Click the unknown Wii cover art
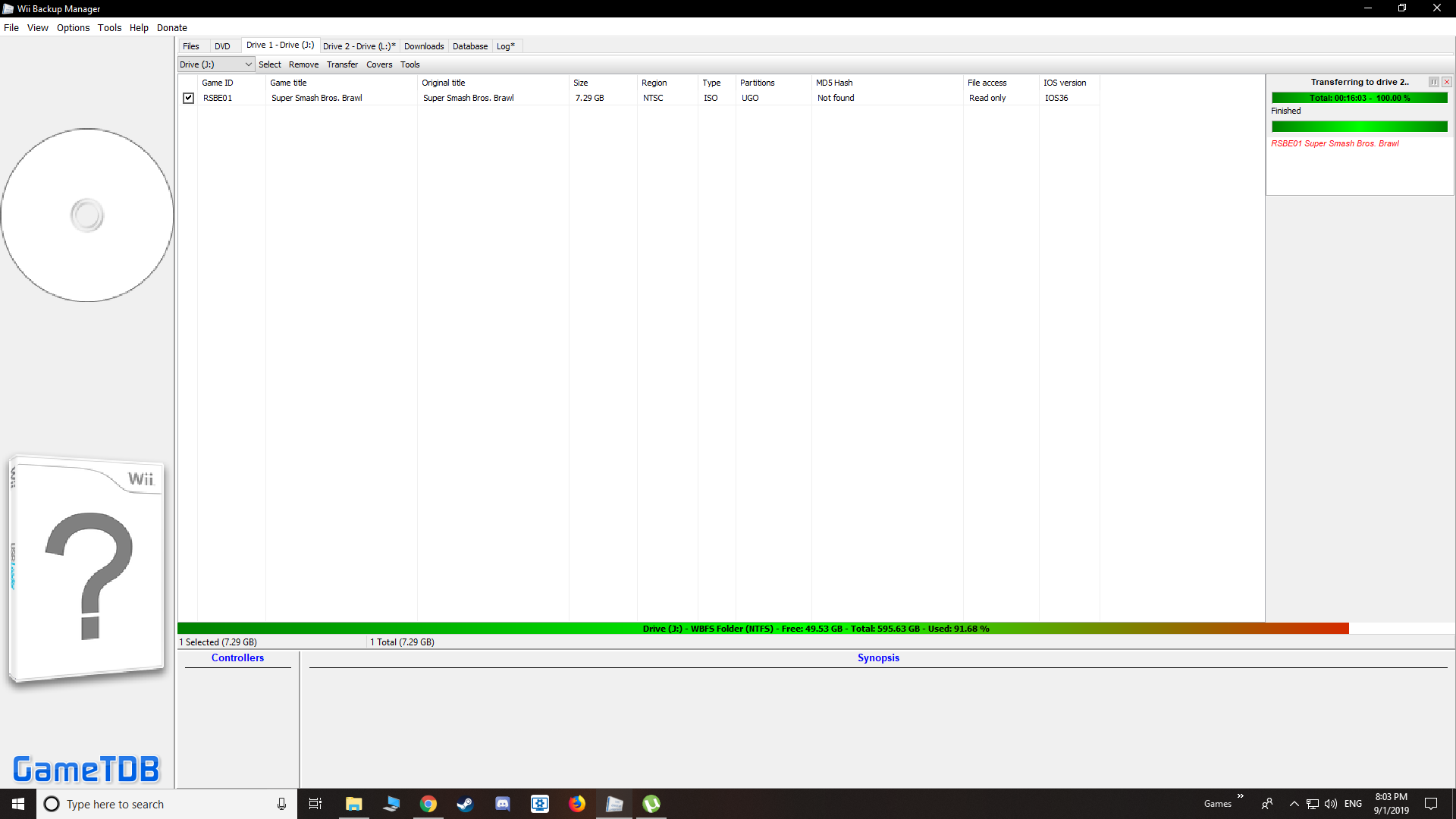Viewport: 1456px width, 819px height. click(87, 569)
